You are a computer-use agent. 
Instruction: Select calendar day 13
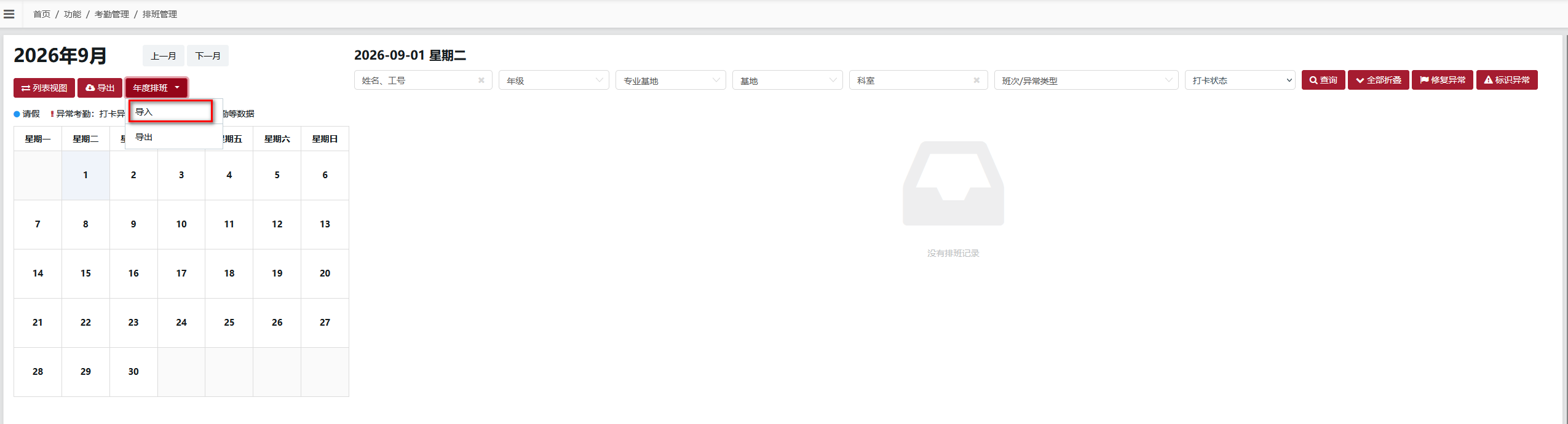[325, 224]
